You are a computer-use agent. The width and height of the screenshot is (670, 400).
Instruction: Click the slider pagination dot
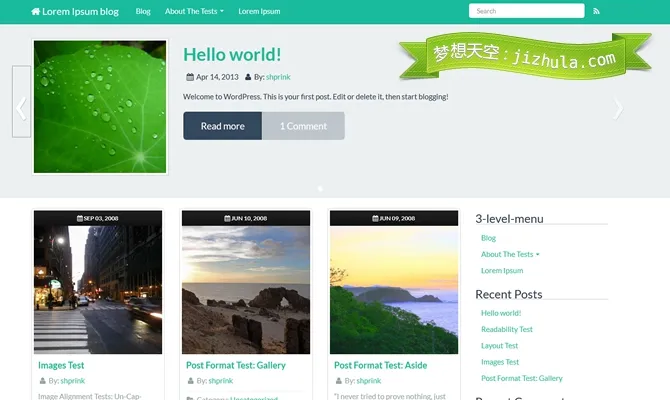[x=320, y=188]
